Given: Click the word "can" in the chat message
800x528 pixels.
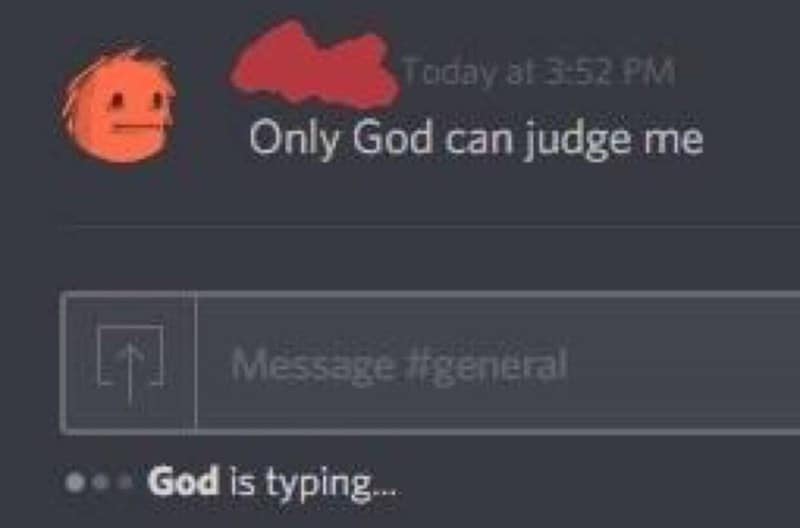Looking at the screenshot, I should coord(482,139).
